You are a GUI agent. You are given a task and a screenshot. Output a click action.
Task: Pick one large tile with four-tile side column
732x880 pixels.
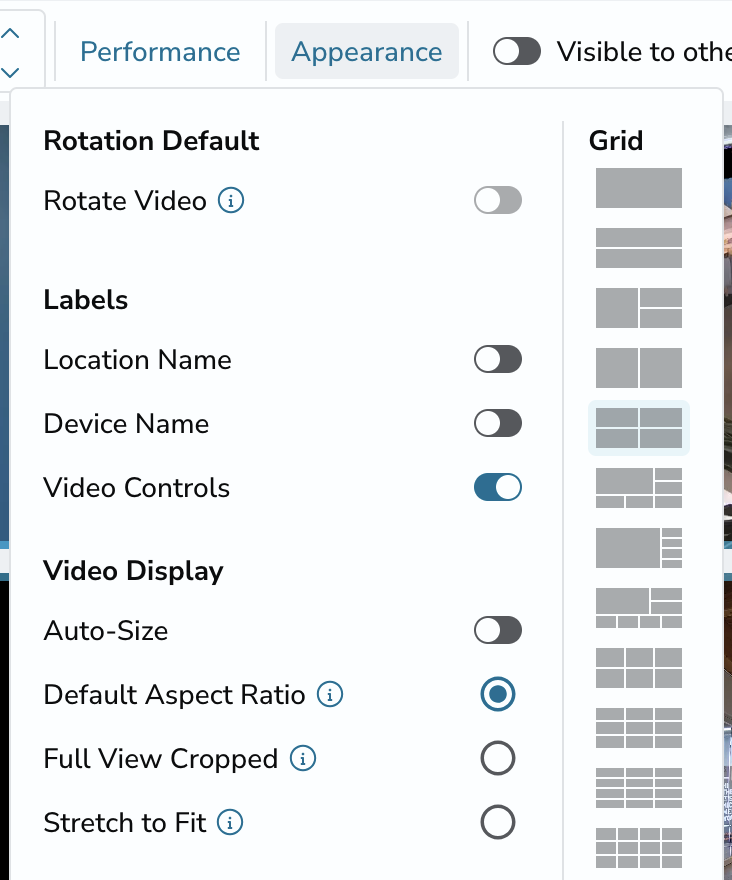pyautogui.click(x=639, y=548)
